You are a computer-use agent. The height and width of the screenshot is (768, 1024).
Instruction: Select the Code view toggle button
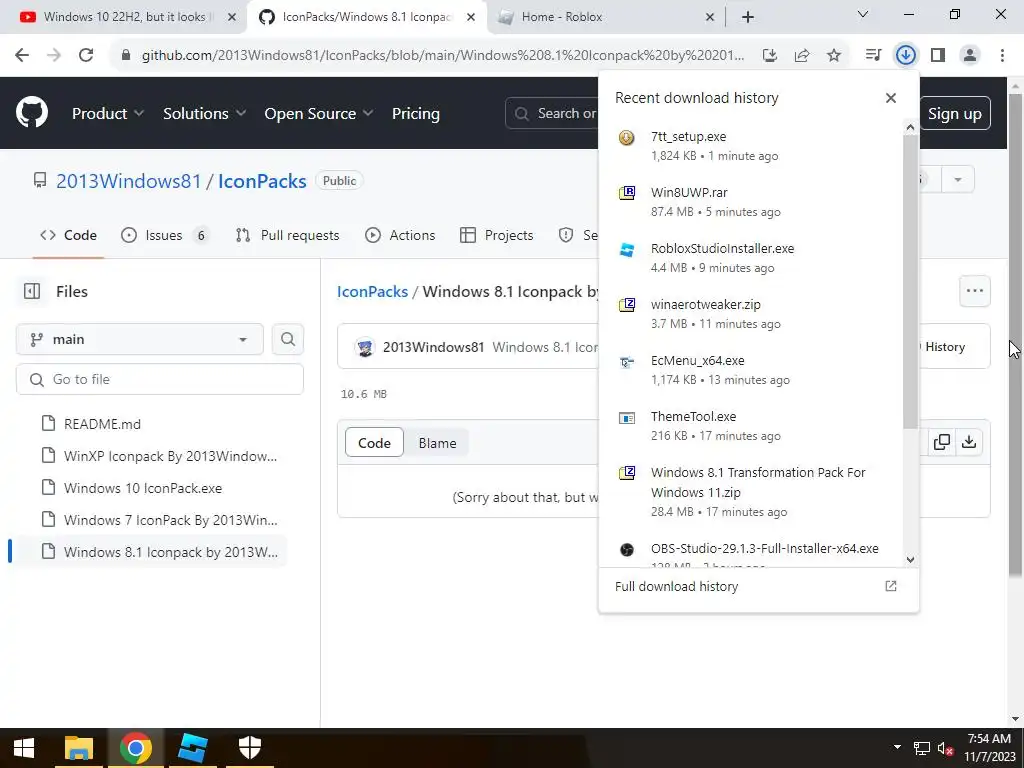point(374,443)
